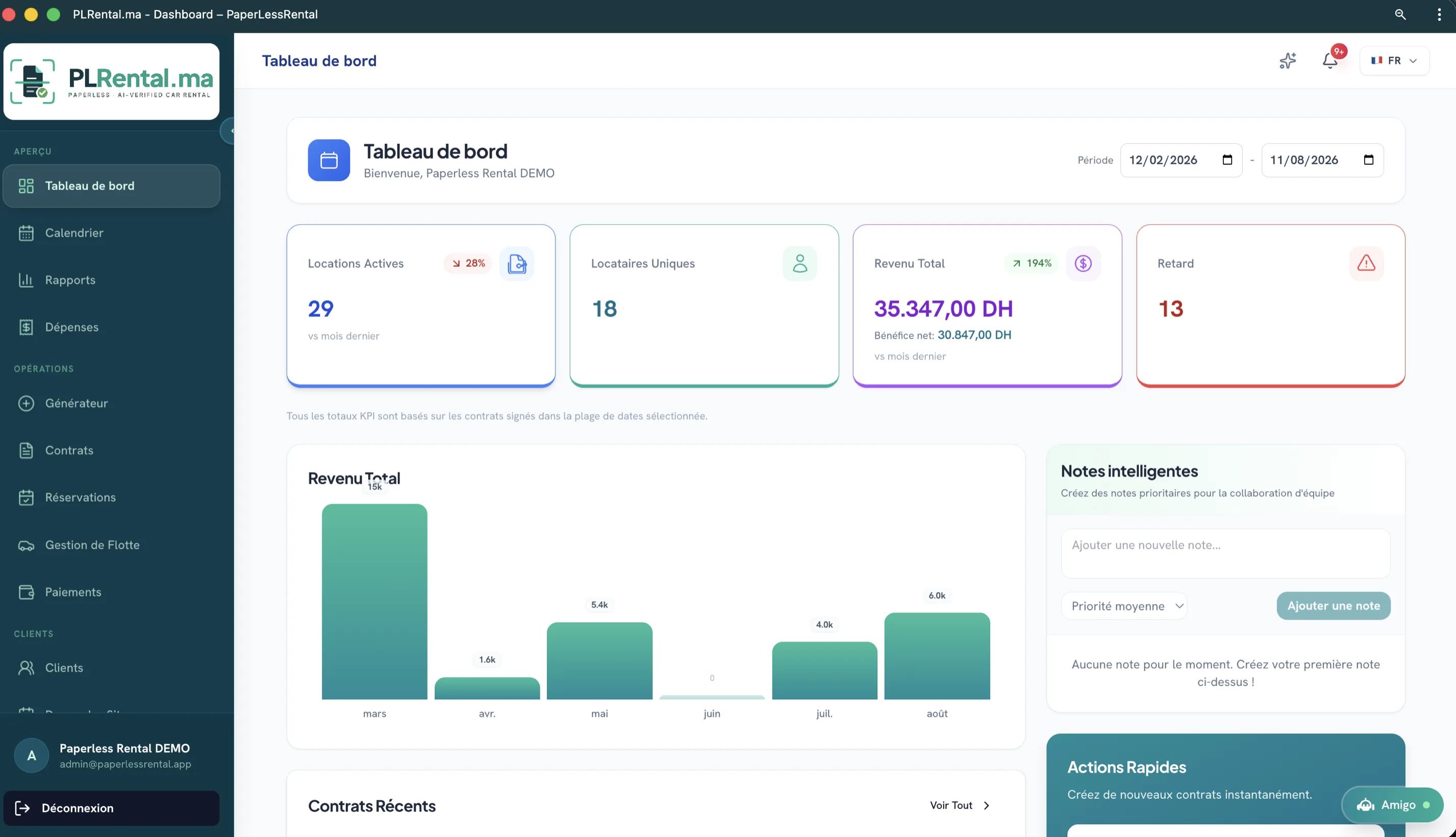This screenshot has height=837, width=1456.
Task: Click the search magnifier in title bar
Action: [x=1400, y=14]
